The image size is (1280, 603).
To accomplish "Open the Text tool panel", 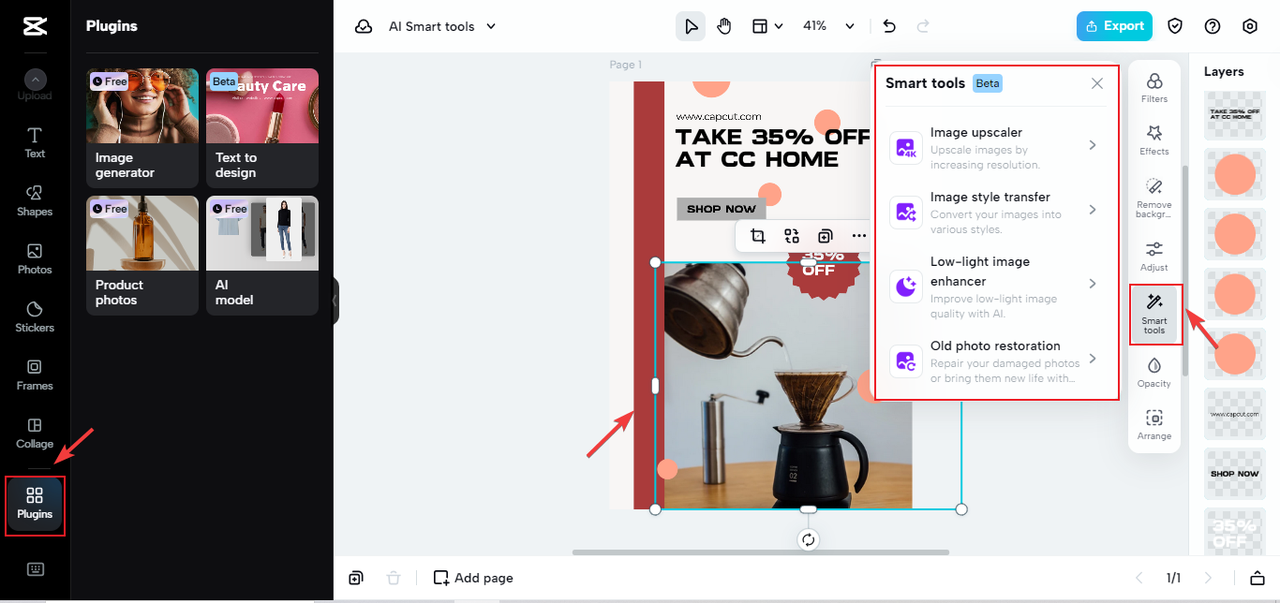I will 35,142.
